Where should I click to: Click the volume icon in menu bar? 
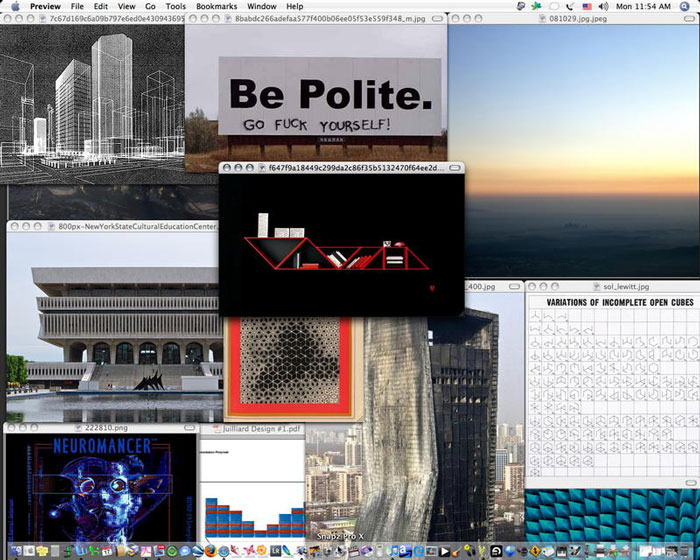tap(603, 6)
